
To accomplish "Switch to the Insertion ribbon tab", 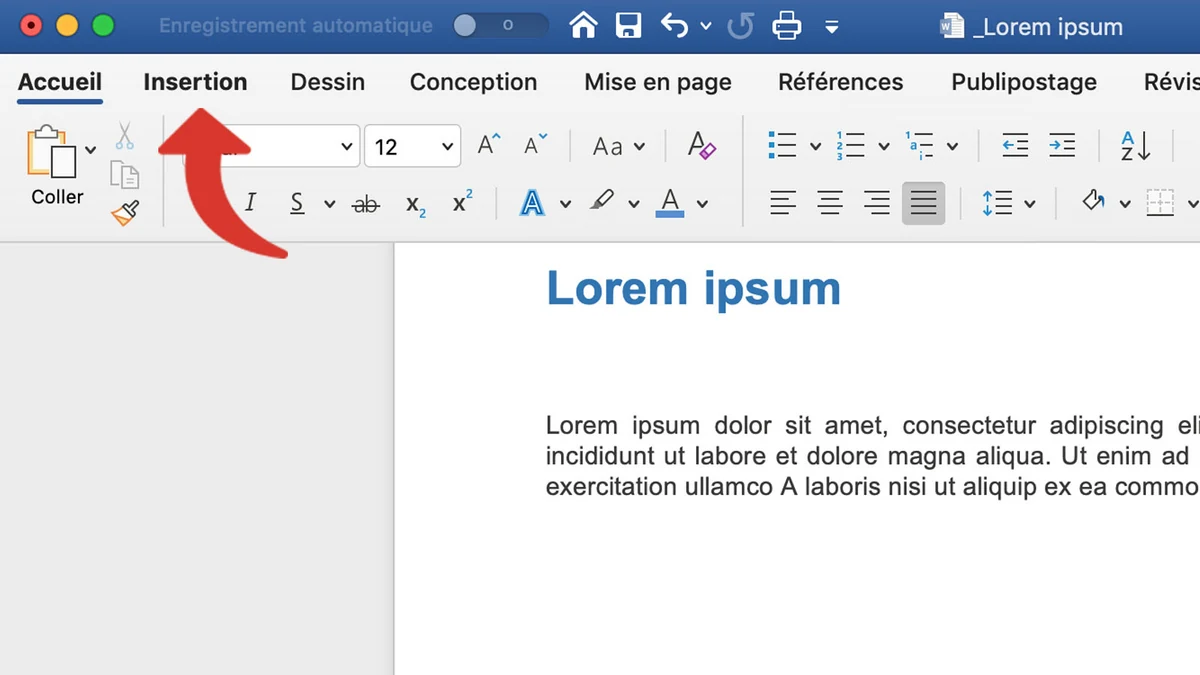I will click(x=195, y=82).
